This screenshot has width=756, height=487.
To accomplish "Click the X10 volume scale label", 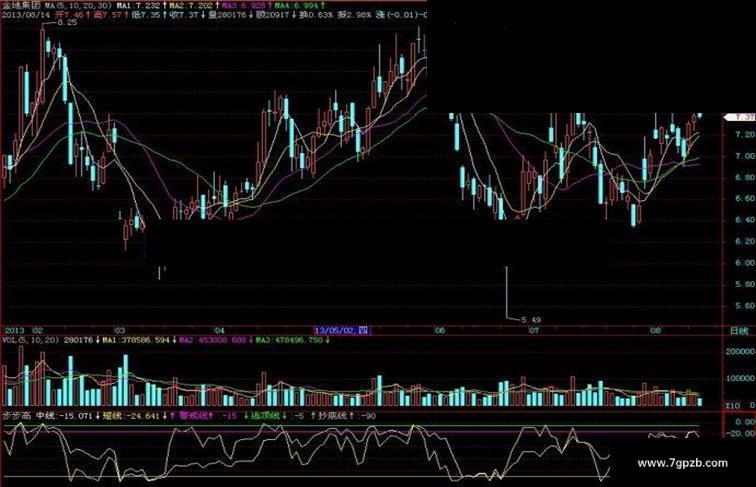I will tap(733, 406).
